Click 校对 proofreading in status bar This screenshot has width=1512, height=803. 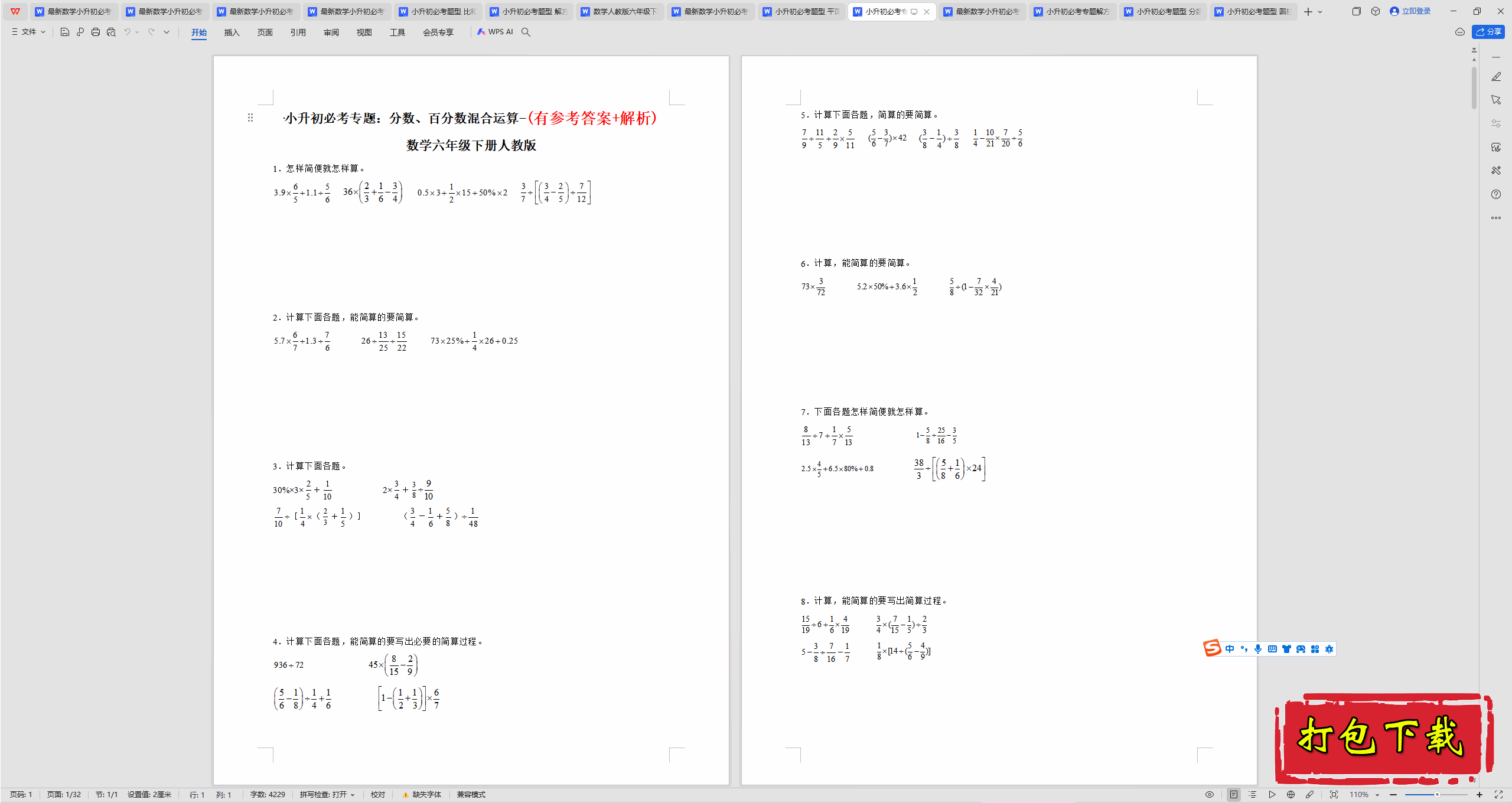(x=378, y=795)
